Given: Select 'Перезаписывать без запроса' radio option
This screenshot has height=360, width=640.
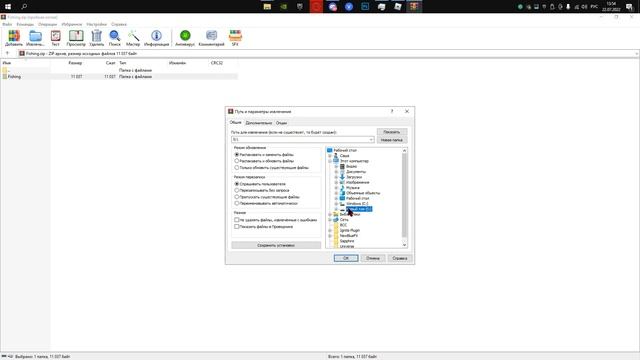Looking at the screenshot, I should [x=237, y=191].
